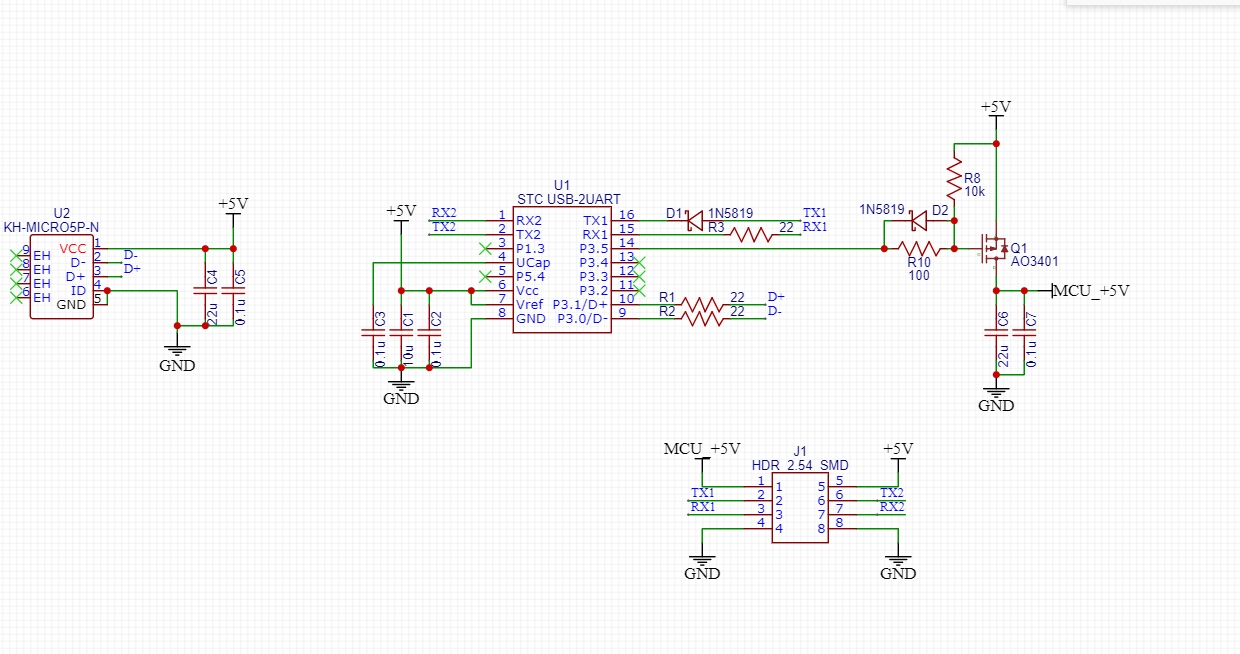Select capacitor C3 symbol
Image resolution: width=1240 pixels, height=654 pixels.
pyautogui.click(x=373, y=331)
